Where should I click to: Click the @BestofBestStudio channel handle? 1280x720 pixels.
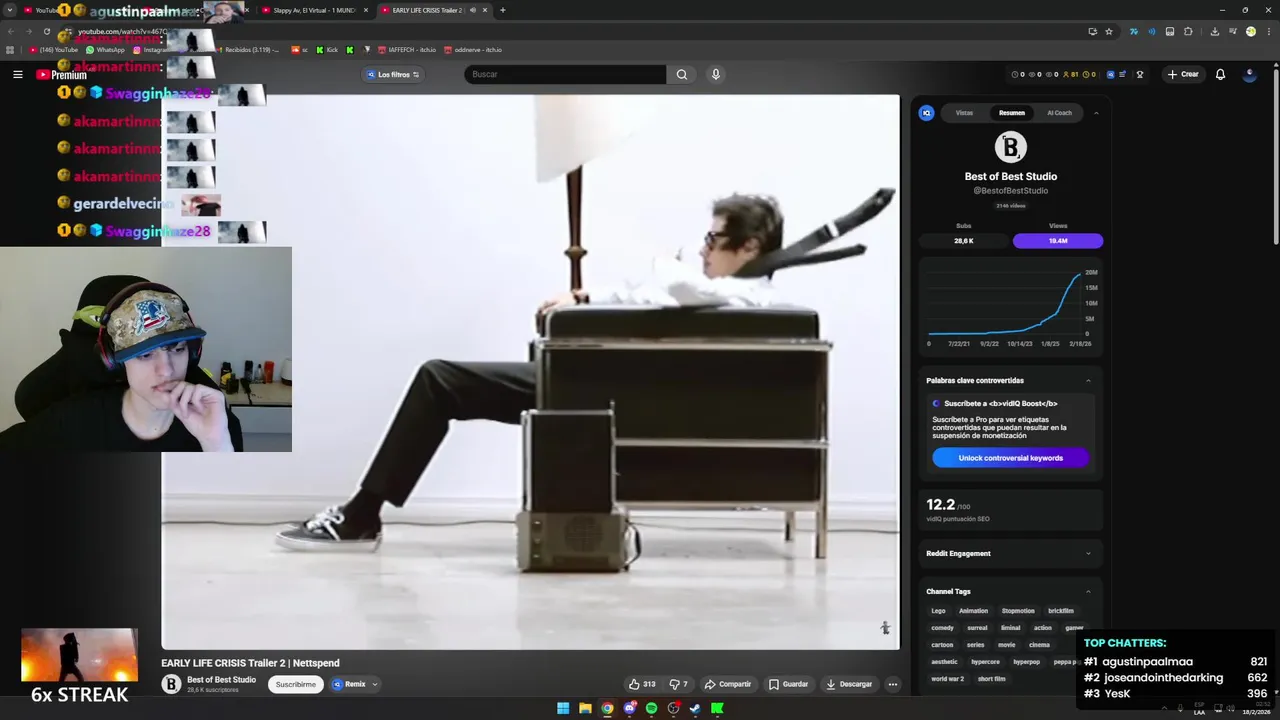(1011, 191)
